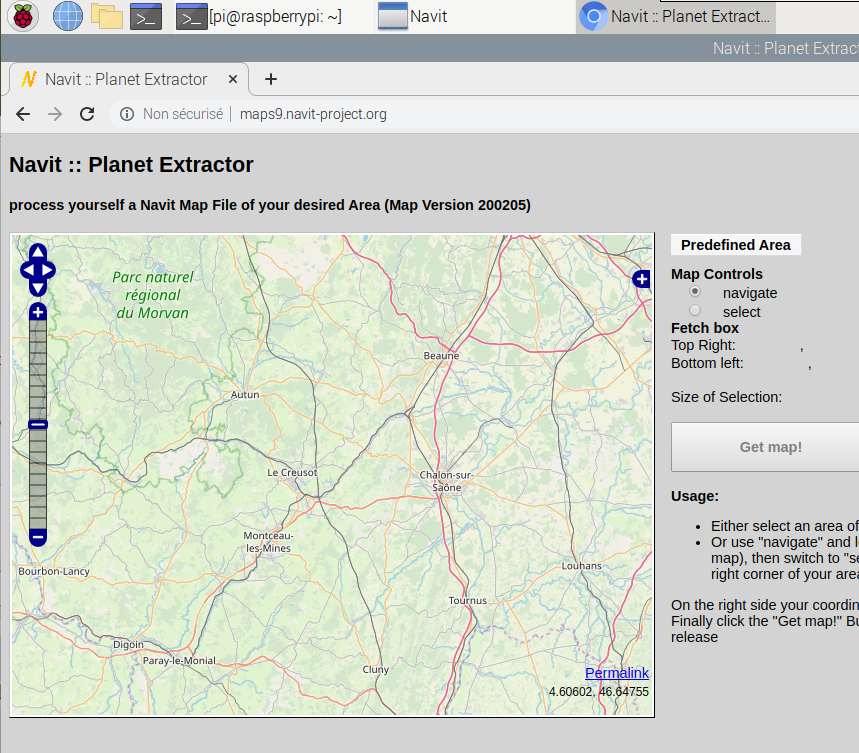Select the navigate map control

tap(695, 291)
